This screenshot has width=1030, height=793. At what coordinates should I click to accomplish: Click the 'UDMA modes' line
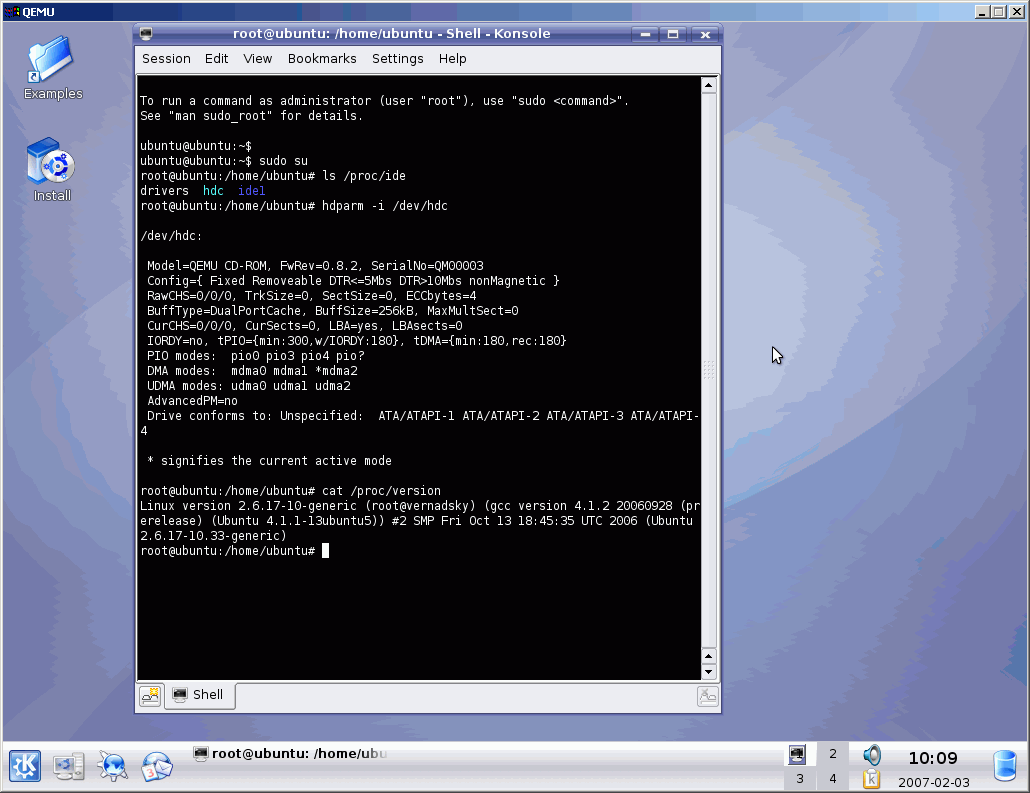(249, 386)
